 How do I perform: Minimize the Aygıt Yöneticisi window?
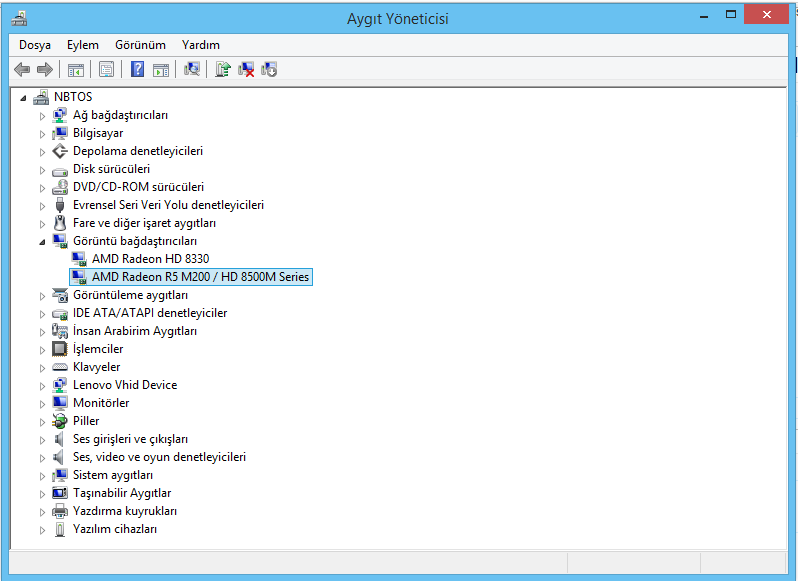click(704, 16)
